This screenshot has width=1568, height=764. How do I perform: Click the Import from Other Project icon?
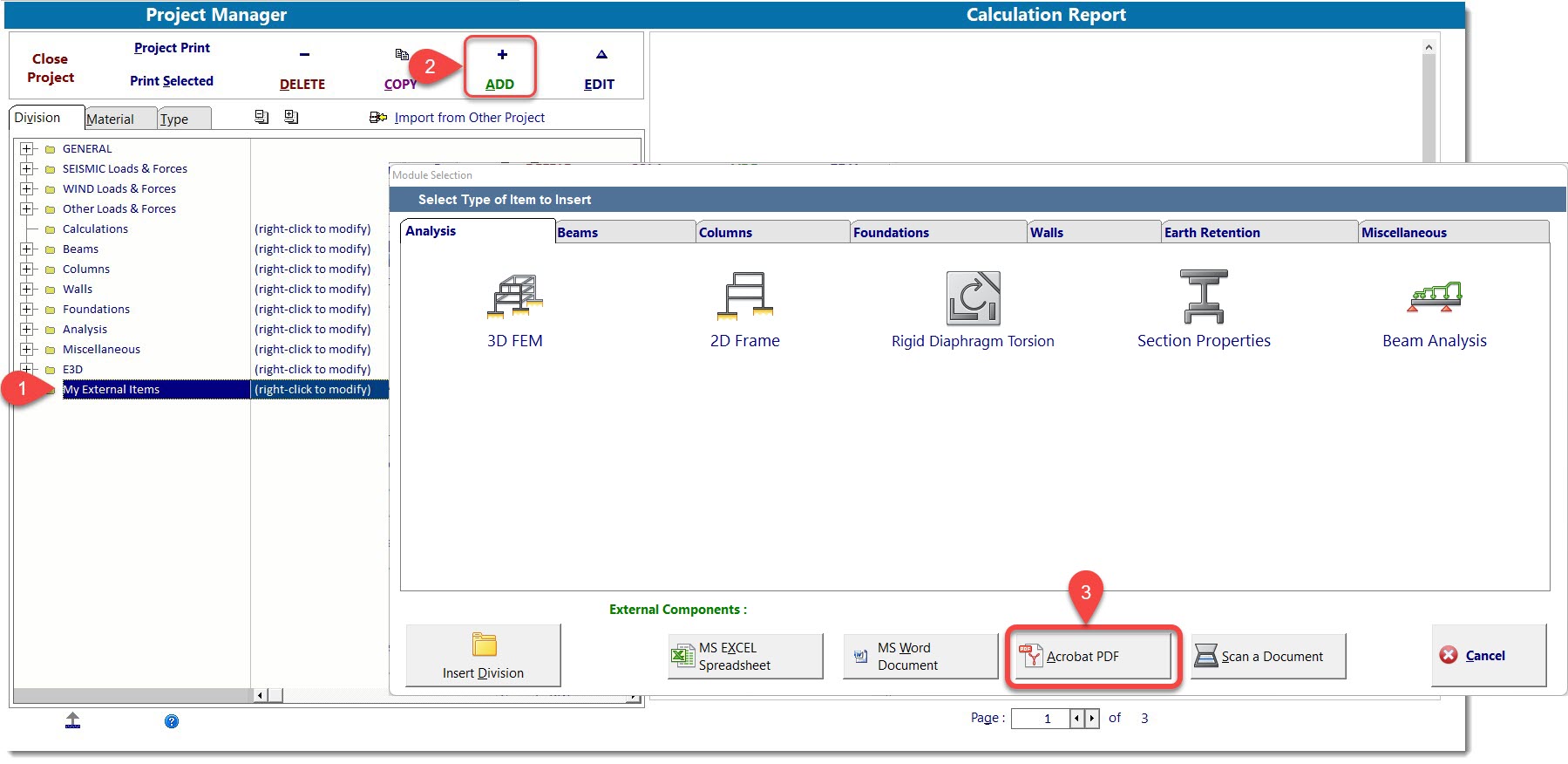378,118
